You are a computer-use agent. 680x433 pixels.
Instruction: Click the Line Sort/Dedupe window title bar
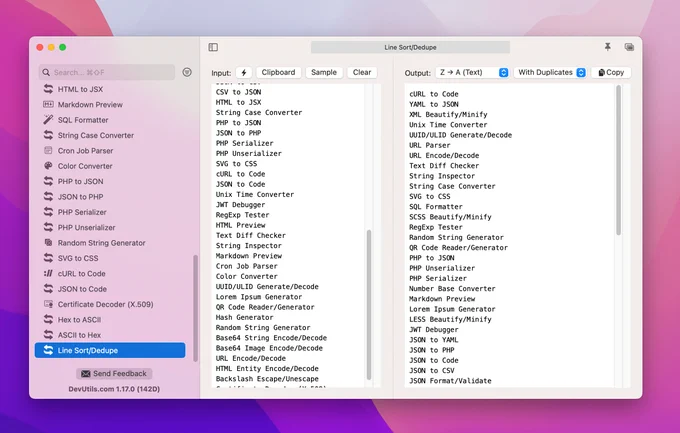click(x=410, y=47)
